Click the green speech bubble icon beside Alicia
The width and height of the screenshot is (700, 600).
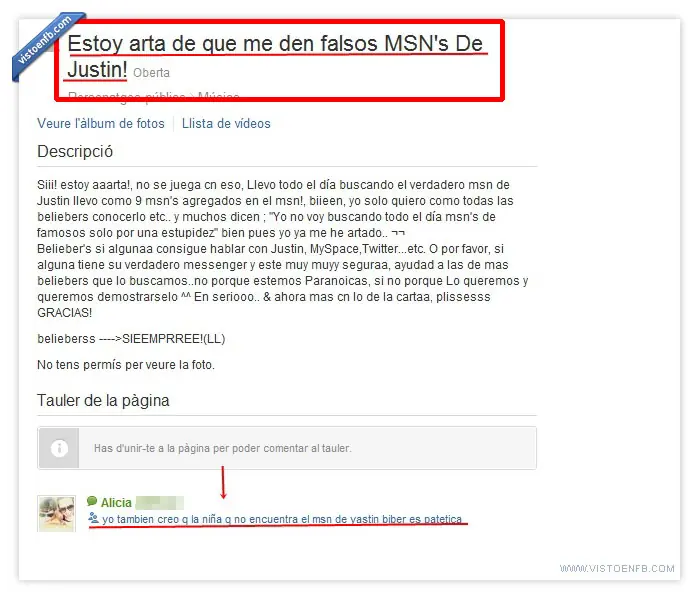point(92,501)
